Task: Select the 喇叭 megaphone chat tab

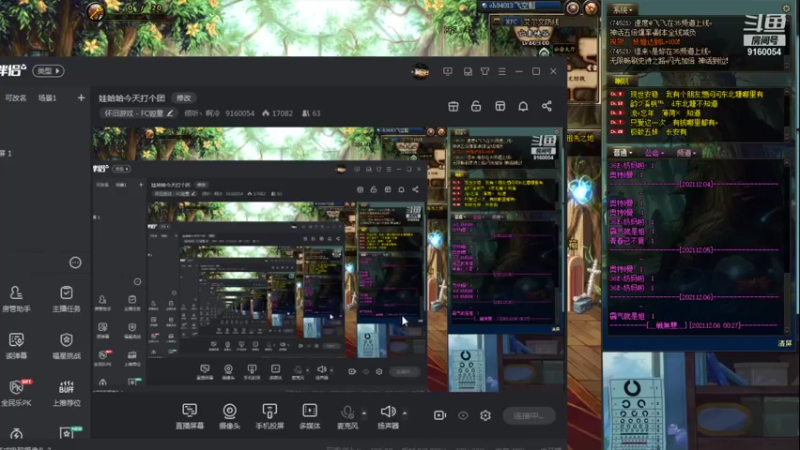Action: click(622, 81)
